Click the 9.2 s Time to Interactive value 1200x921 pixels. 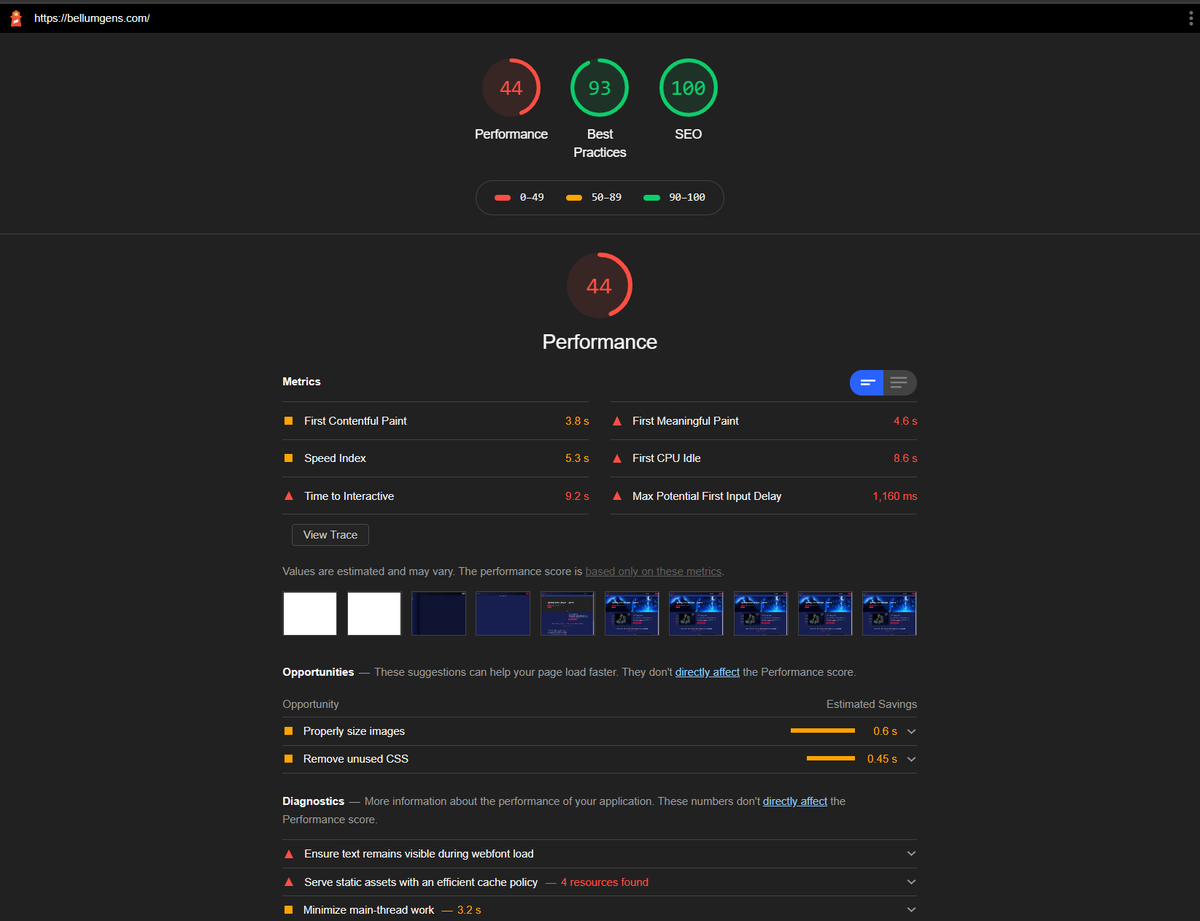pyautogui.click(x=577, y=496)
